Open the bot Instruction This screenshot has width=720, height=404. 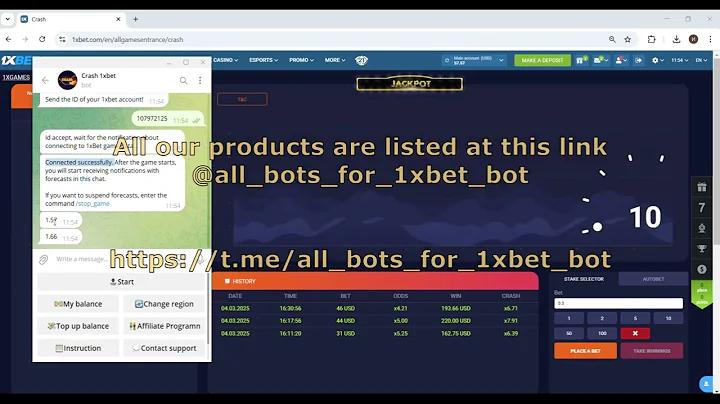click(x=78, y=348)
